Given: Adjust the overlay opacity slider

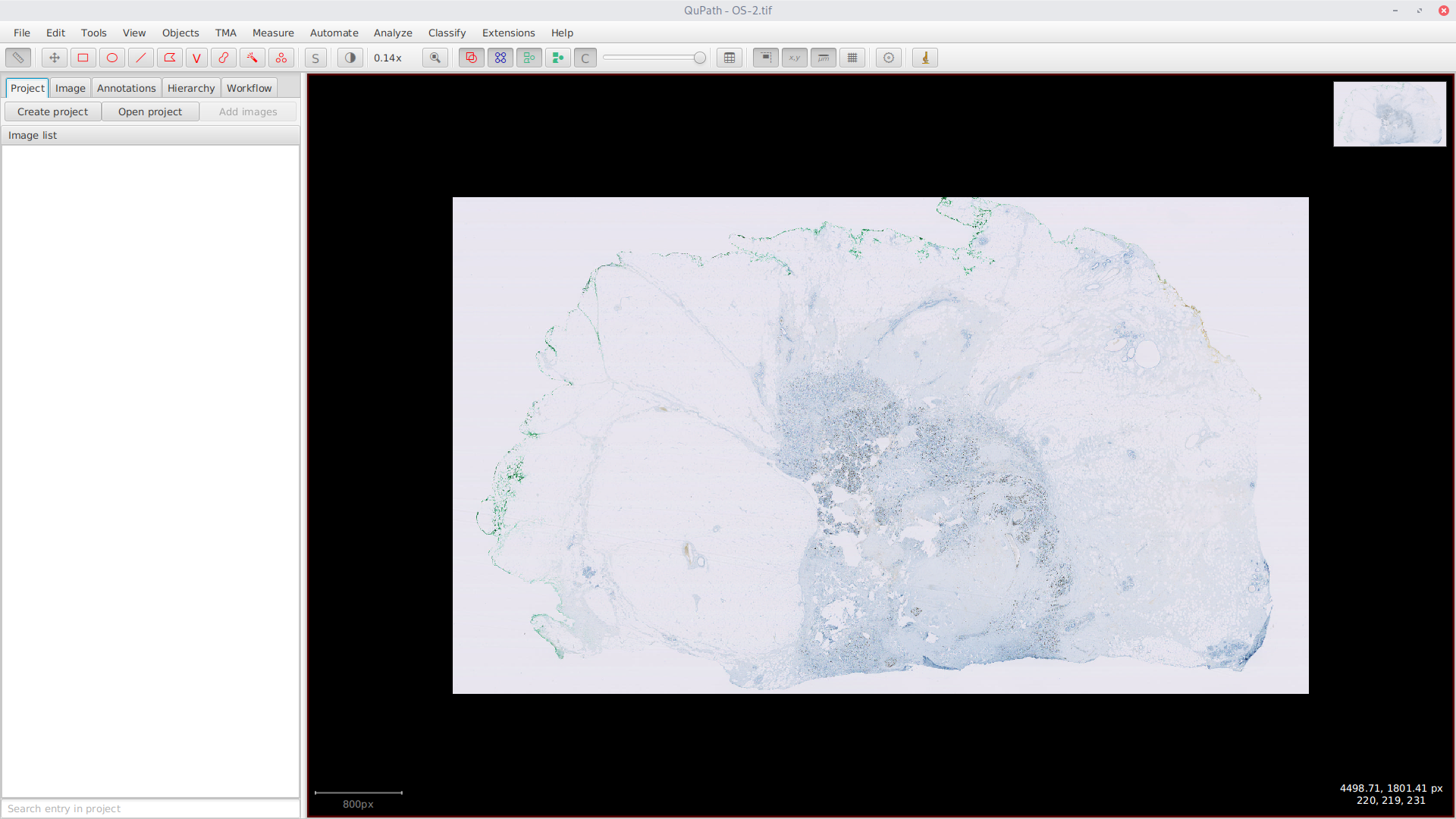Looking at the screenshot, I should click(699, 58).
